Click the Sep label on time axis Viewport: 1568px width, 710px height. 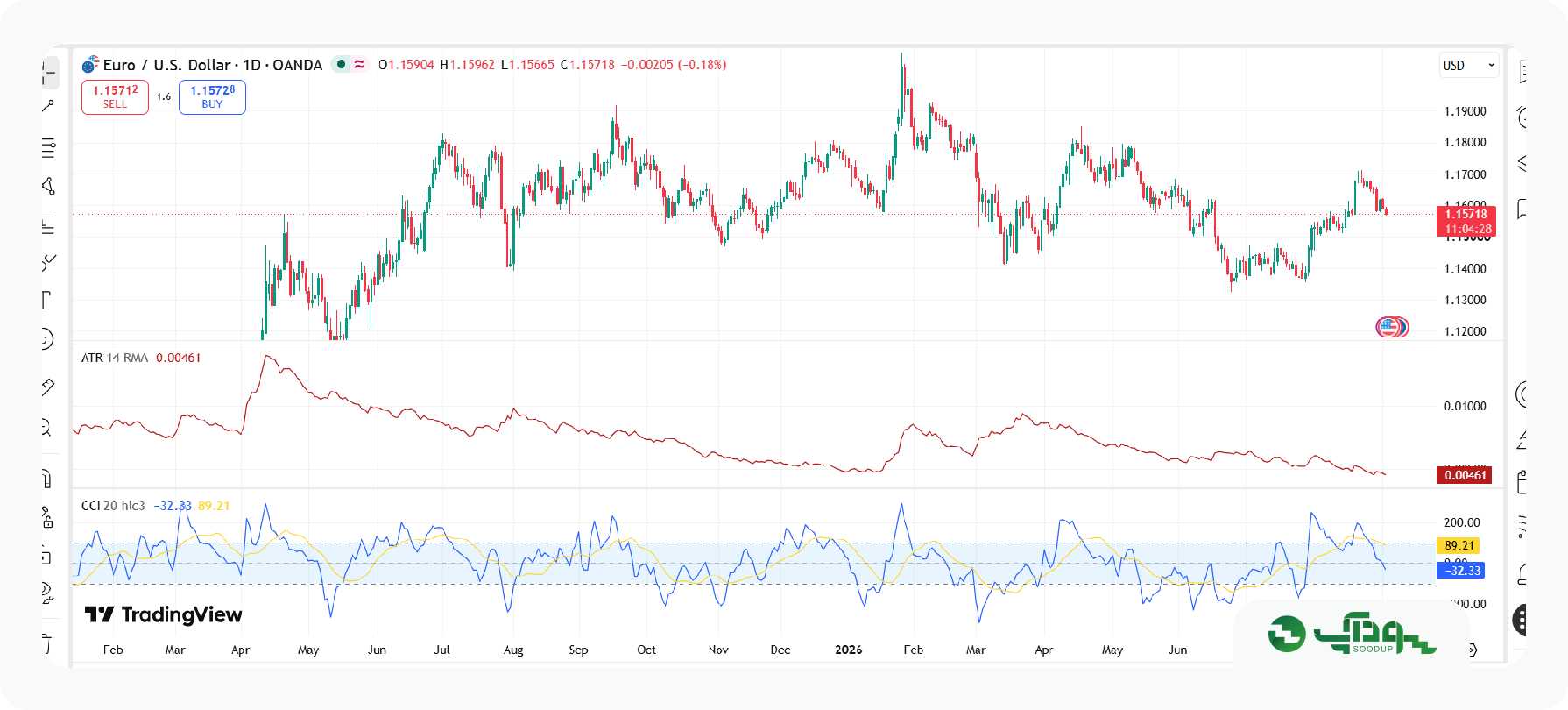(x=578, y=650)
